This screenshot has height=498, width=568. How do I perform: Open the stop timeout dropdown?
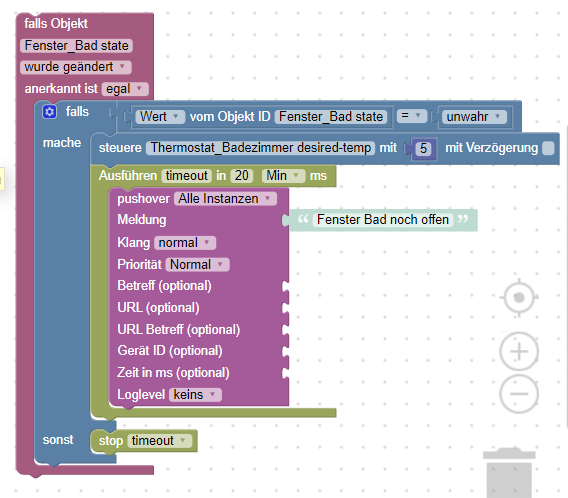pyautogui.click(x=159, y=441)
